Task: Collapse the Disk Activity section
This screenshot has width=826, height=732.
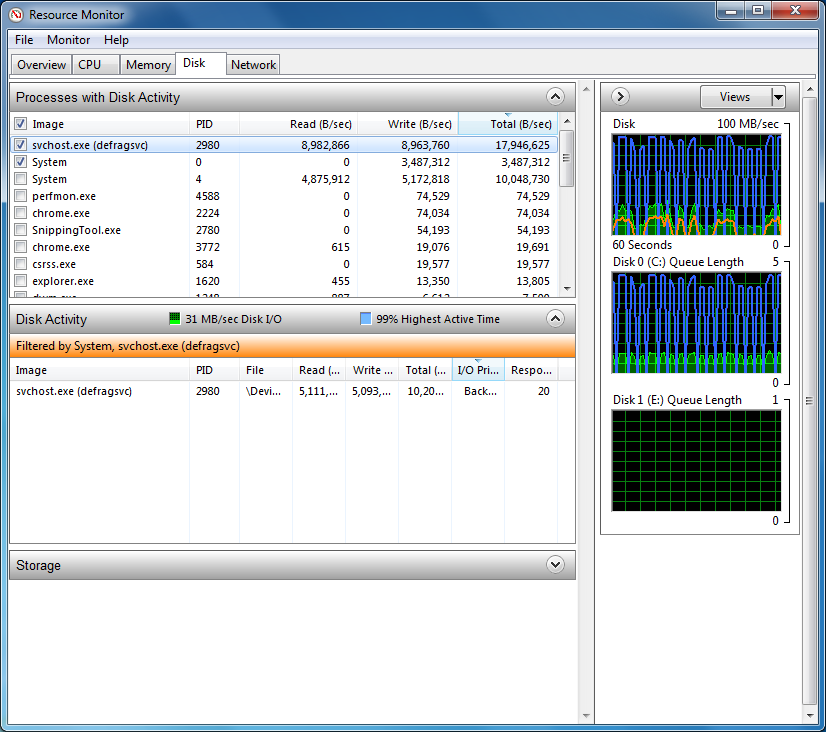Action: click(555, 318)
